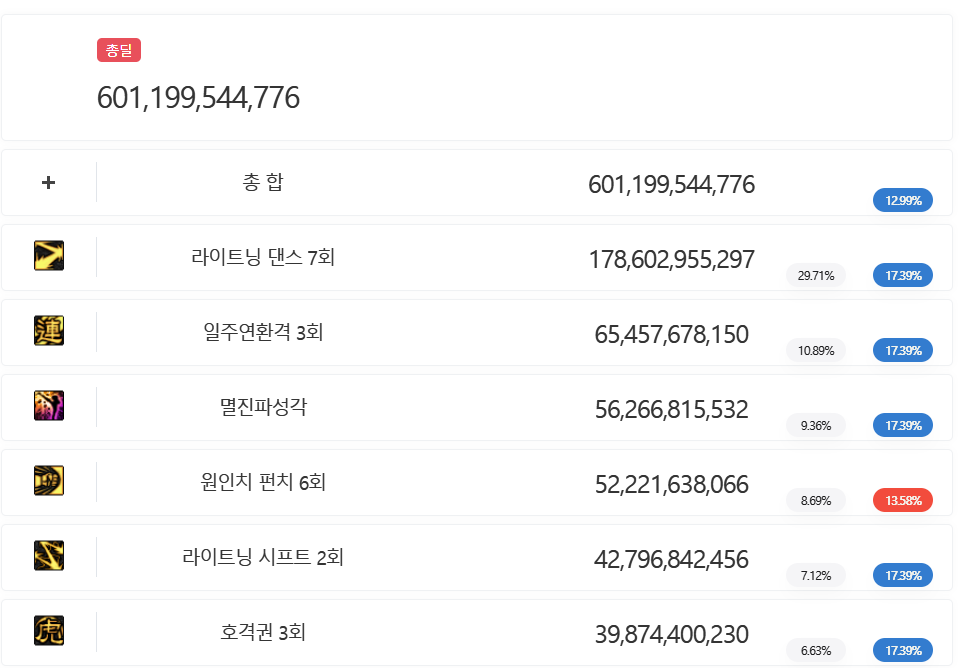Expand the 총 합 row with plus icon
Screen dimensions: 960x668
pyautogui.click(x=49, y=183)
